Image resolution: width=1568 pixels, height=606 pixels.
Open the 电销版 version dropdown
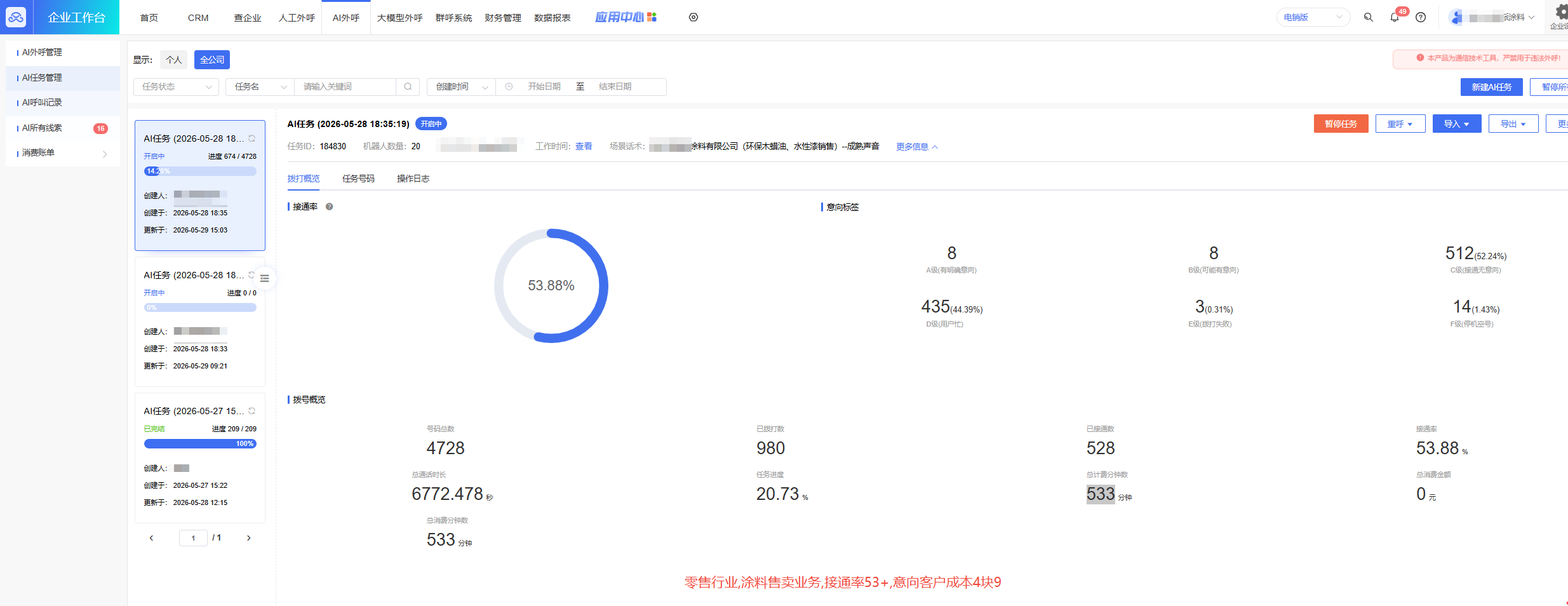[x=1313, y=17]
